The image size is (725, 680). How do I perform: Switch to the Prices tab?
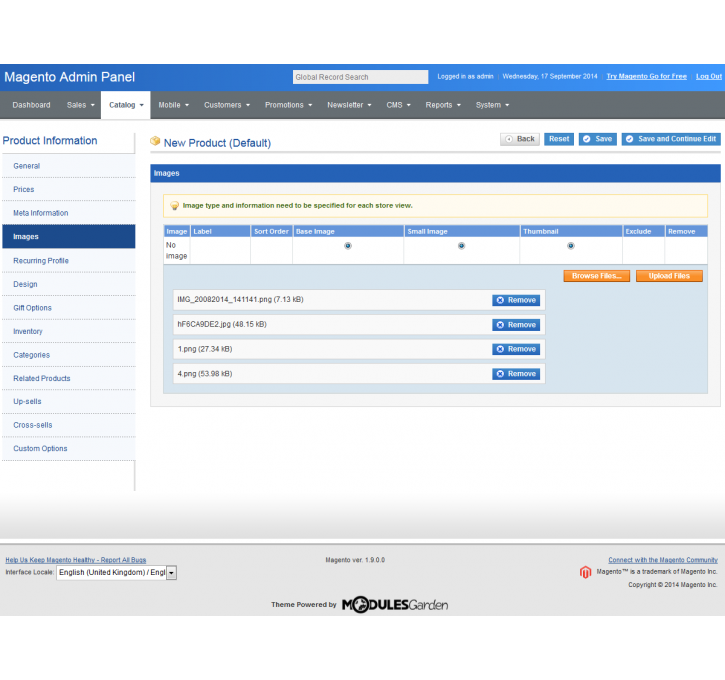point(69,190)
